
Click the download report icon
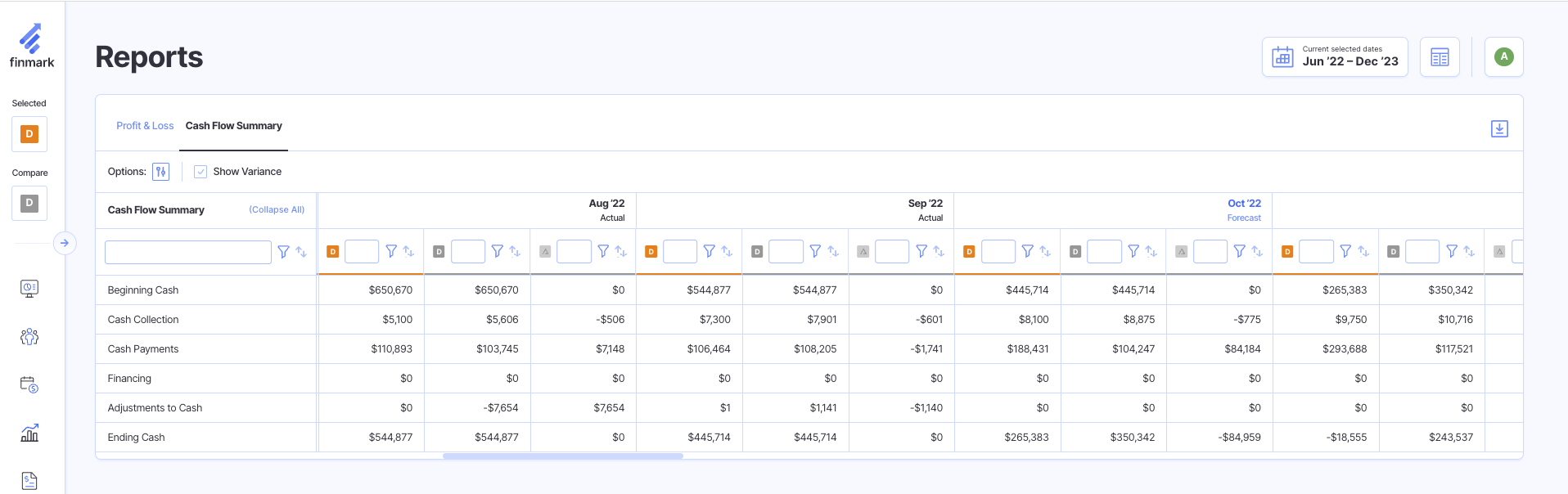coord(1499,129)
